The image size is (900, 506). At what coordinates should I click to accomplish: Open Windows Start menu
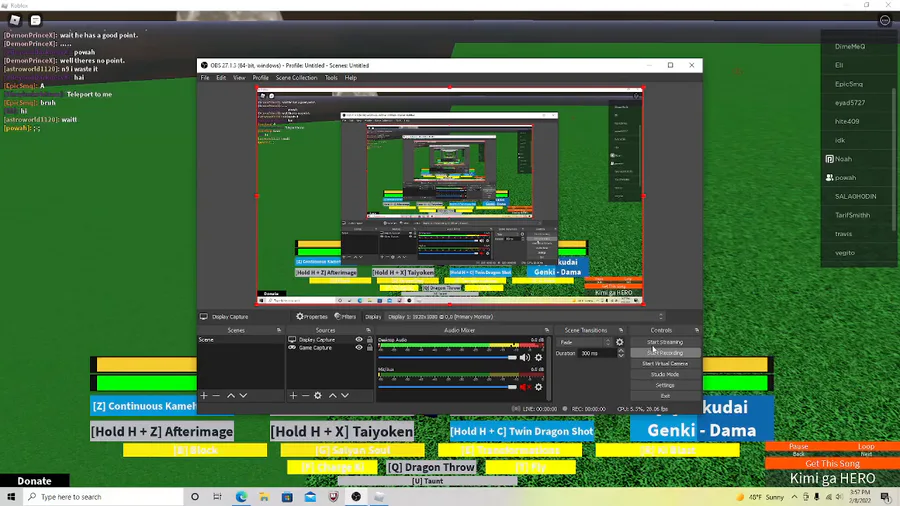[x=11, y=497]
